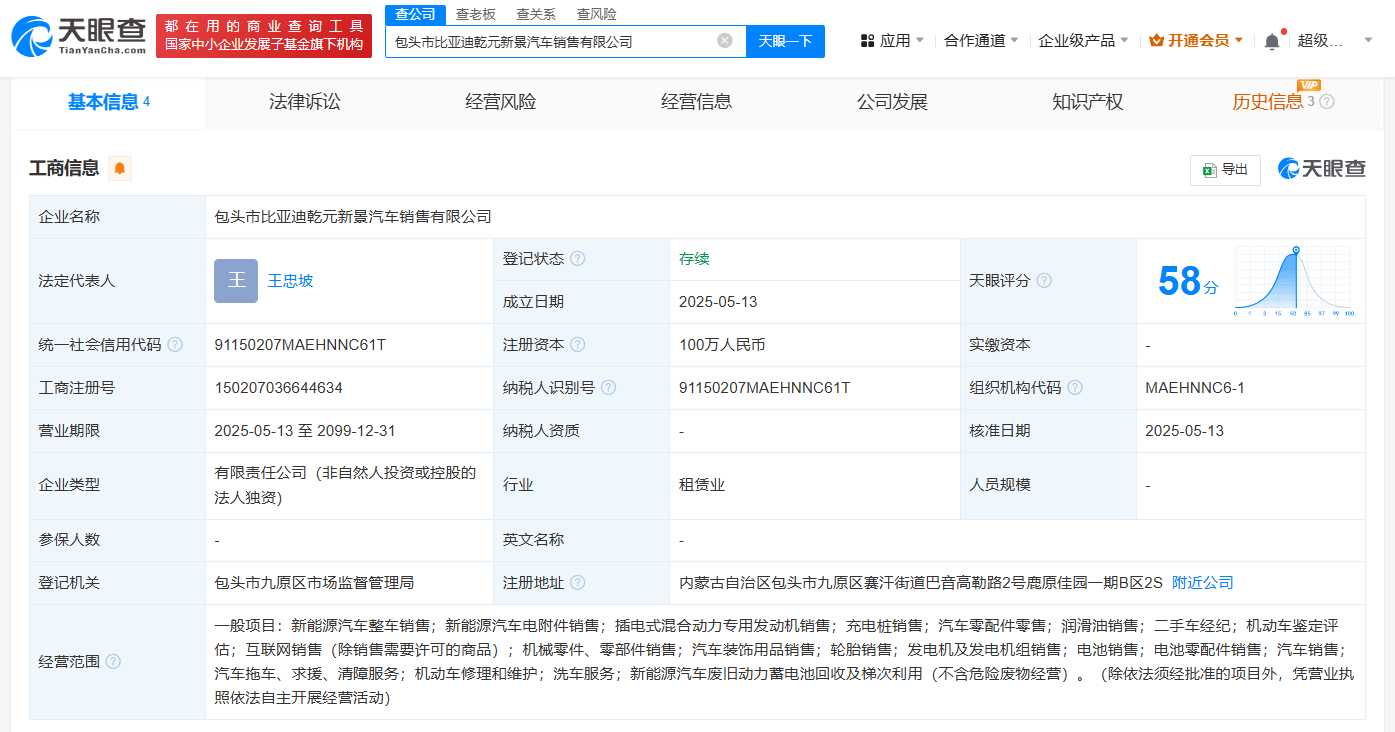Expand the 应用 dropdown menu
Screen dimensions: 1395x732
coord(895,41)
